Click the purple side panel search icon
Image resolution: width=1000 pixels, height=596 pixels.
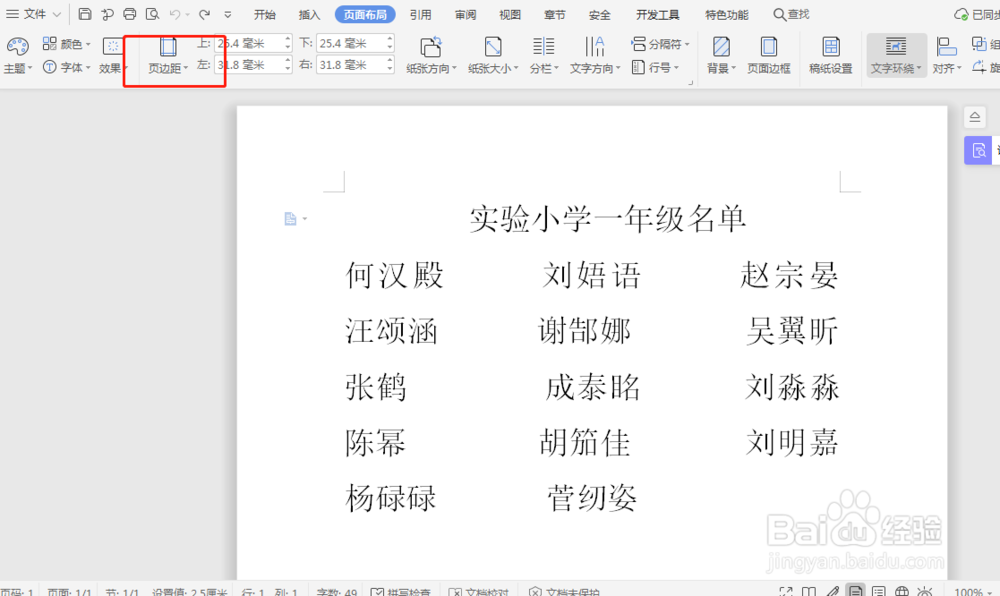(978, 150)
